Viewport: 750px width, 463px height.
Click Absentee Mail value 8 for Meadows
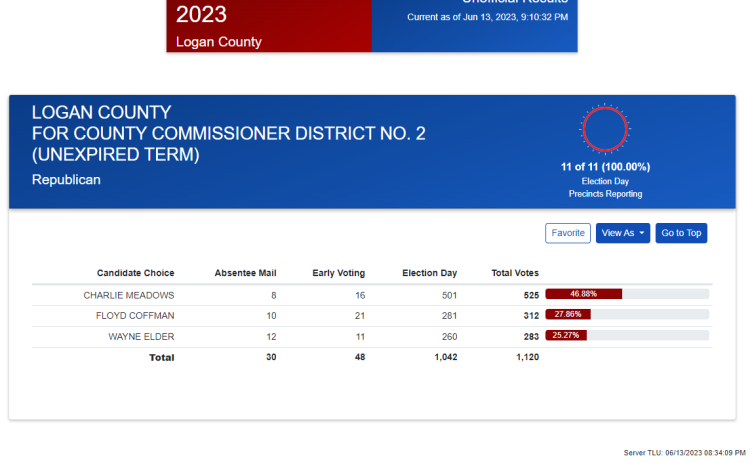pos(274,296)
